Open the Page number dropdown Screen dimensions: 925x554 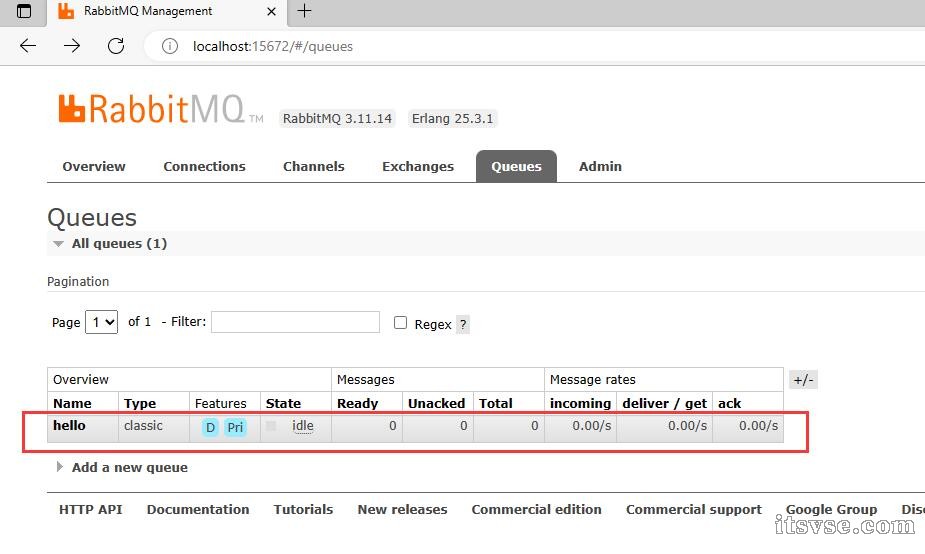pyautogui.click(x=101, y=322)
